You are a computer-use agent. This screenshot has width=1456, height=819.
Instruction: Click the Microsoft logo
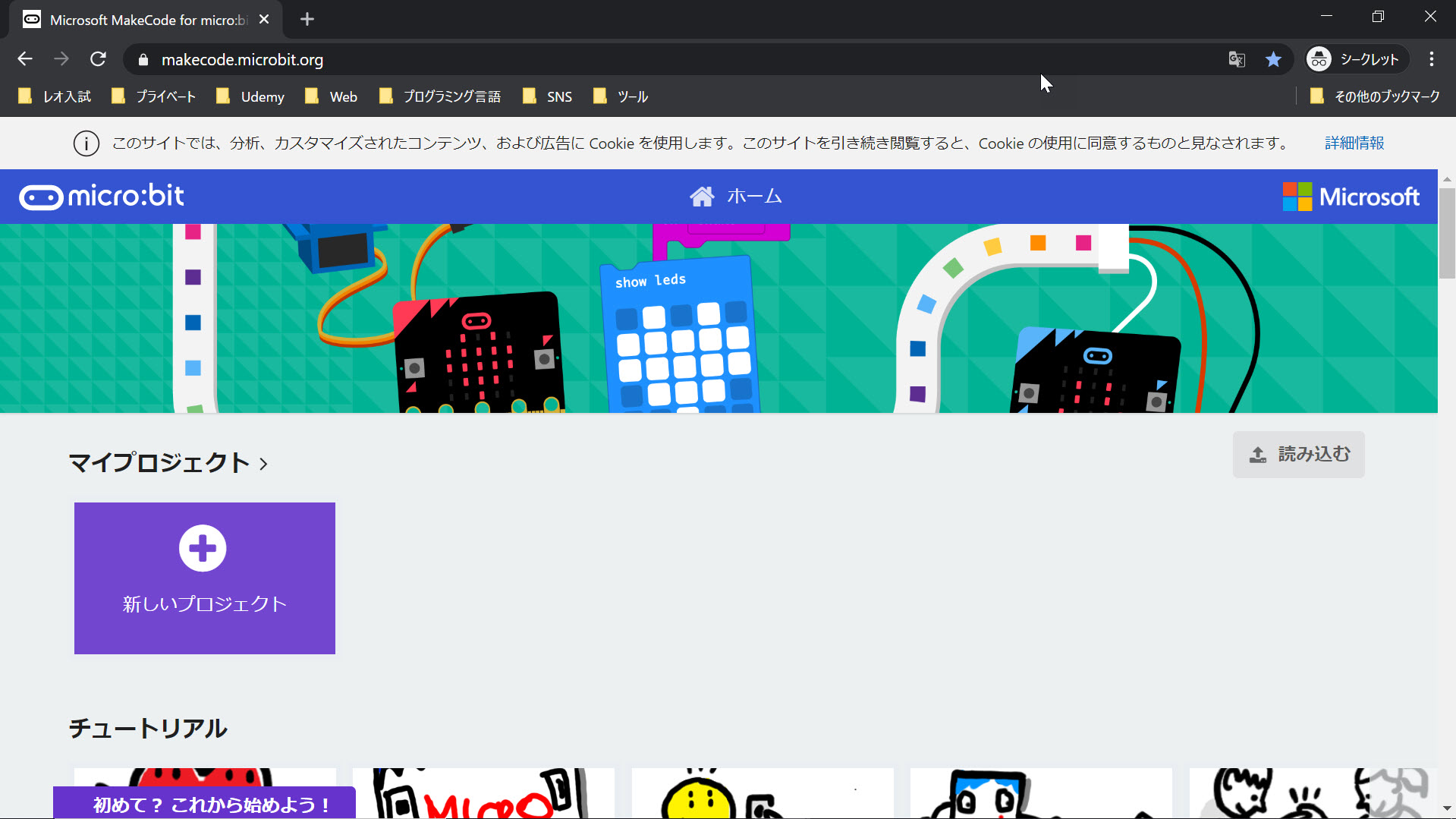(1351, 197)
